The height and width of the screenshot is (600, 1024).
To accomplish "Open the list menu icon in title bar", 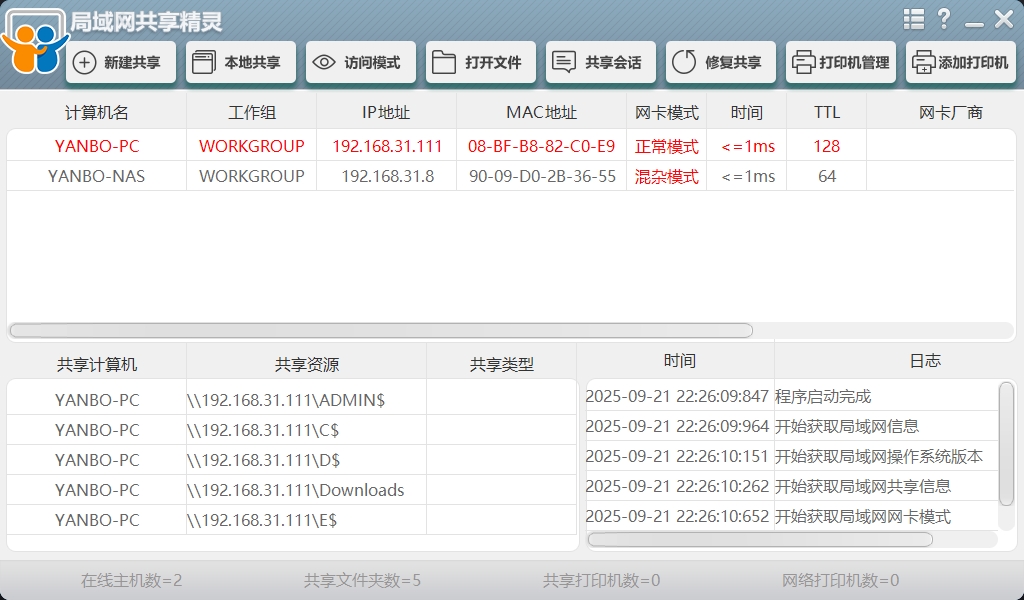I will pos(914,19).
